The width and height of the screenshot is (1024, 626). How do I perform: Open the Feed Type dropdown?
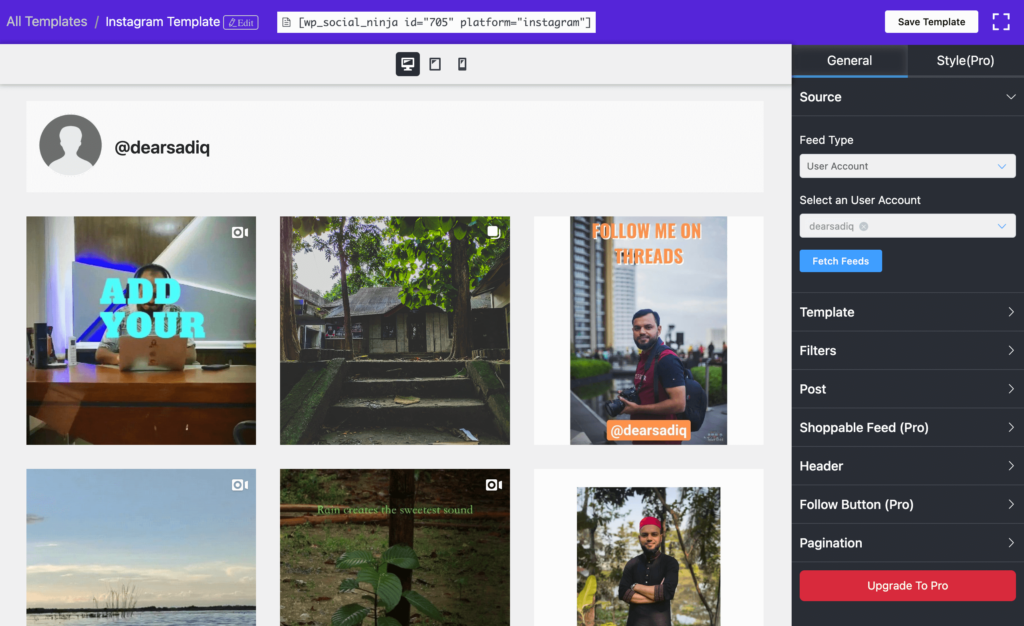click(x=906, y=165)
